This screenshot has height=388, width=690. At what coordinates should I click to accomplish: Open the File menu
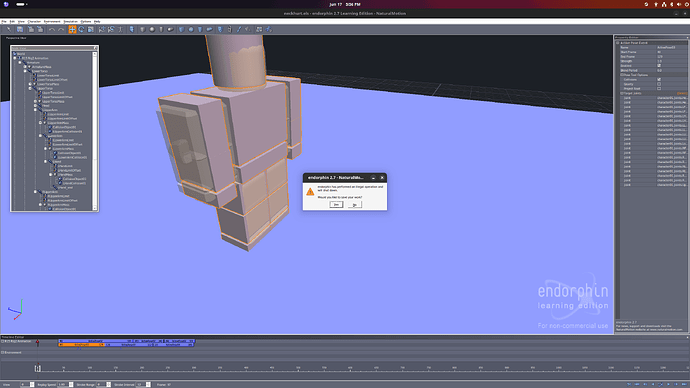[4, 21]
